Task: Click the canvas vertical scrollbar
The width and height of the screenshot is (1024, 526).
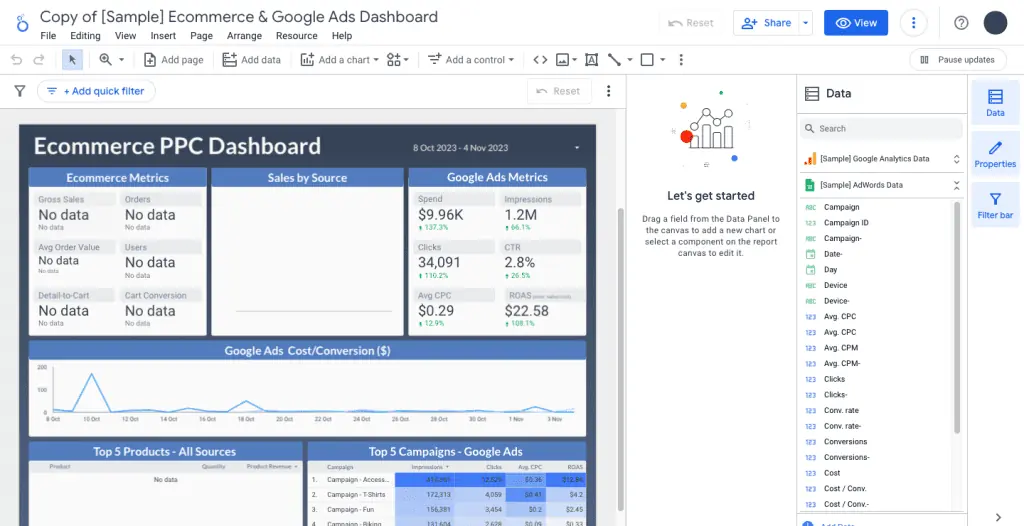Action: pyautogui.click(x=620, y=358)
